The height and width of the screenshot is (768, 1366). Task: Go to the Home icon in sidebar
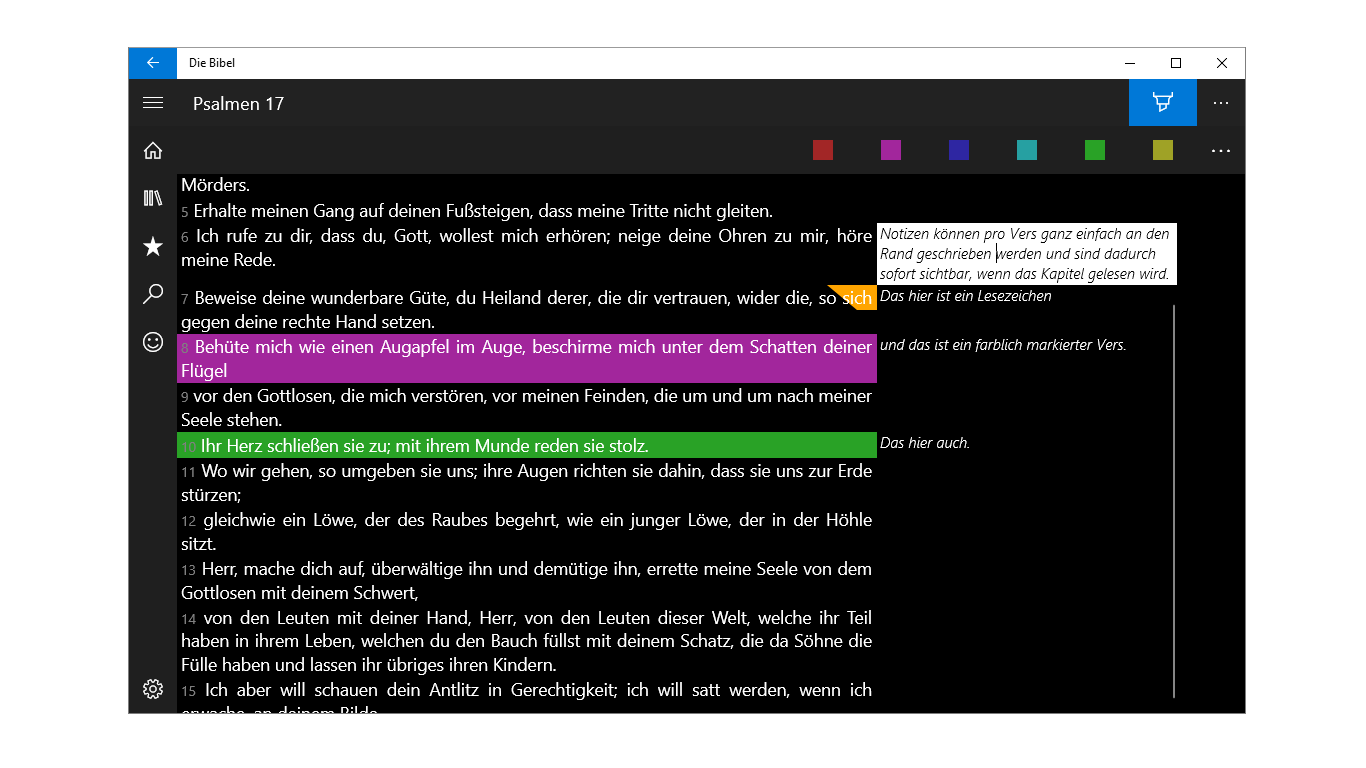tap(153, 151)
